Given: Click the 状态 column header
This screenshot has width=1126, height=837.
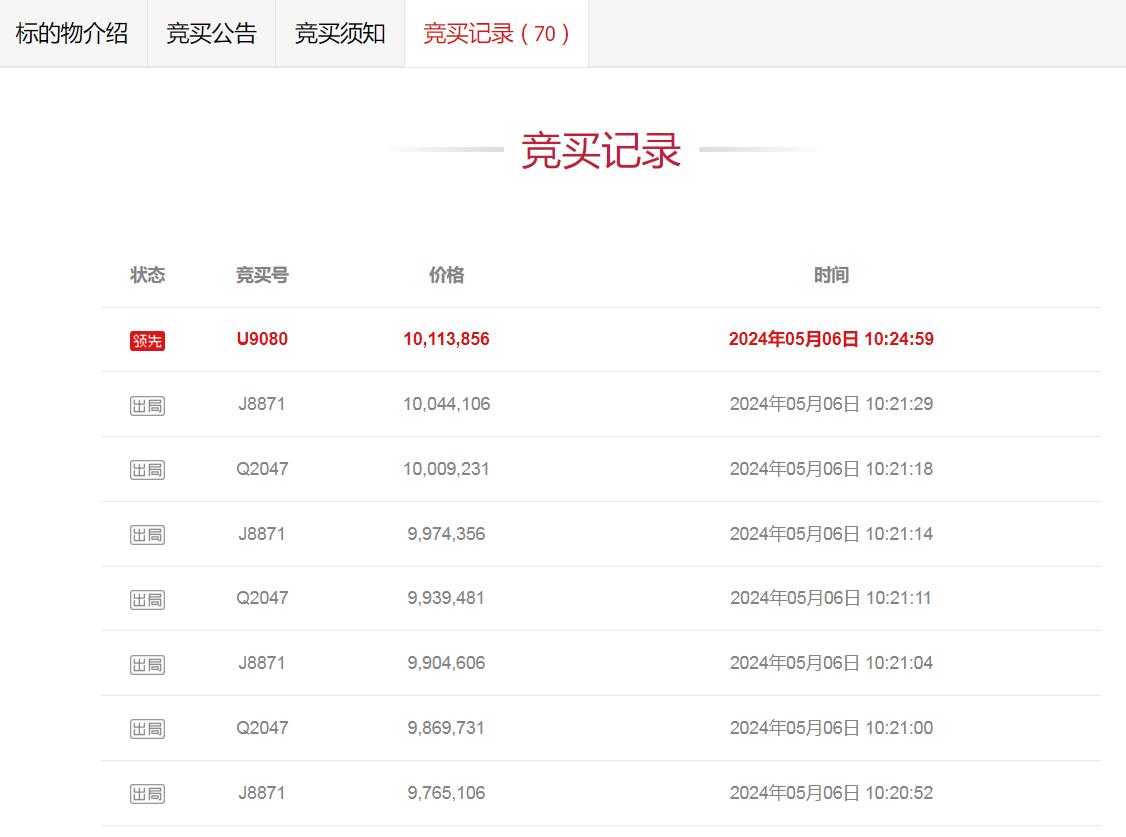Looking at the screenshot, I should coord(147,275).
